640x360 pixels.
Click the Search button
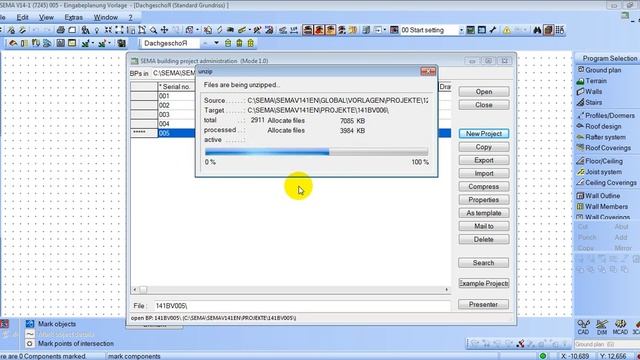(484, 263)
